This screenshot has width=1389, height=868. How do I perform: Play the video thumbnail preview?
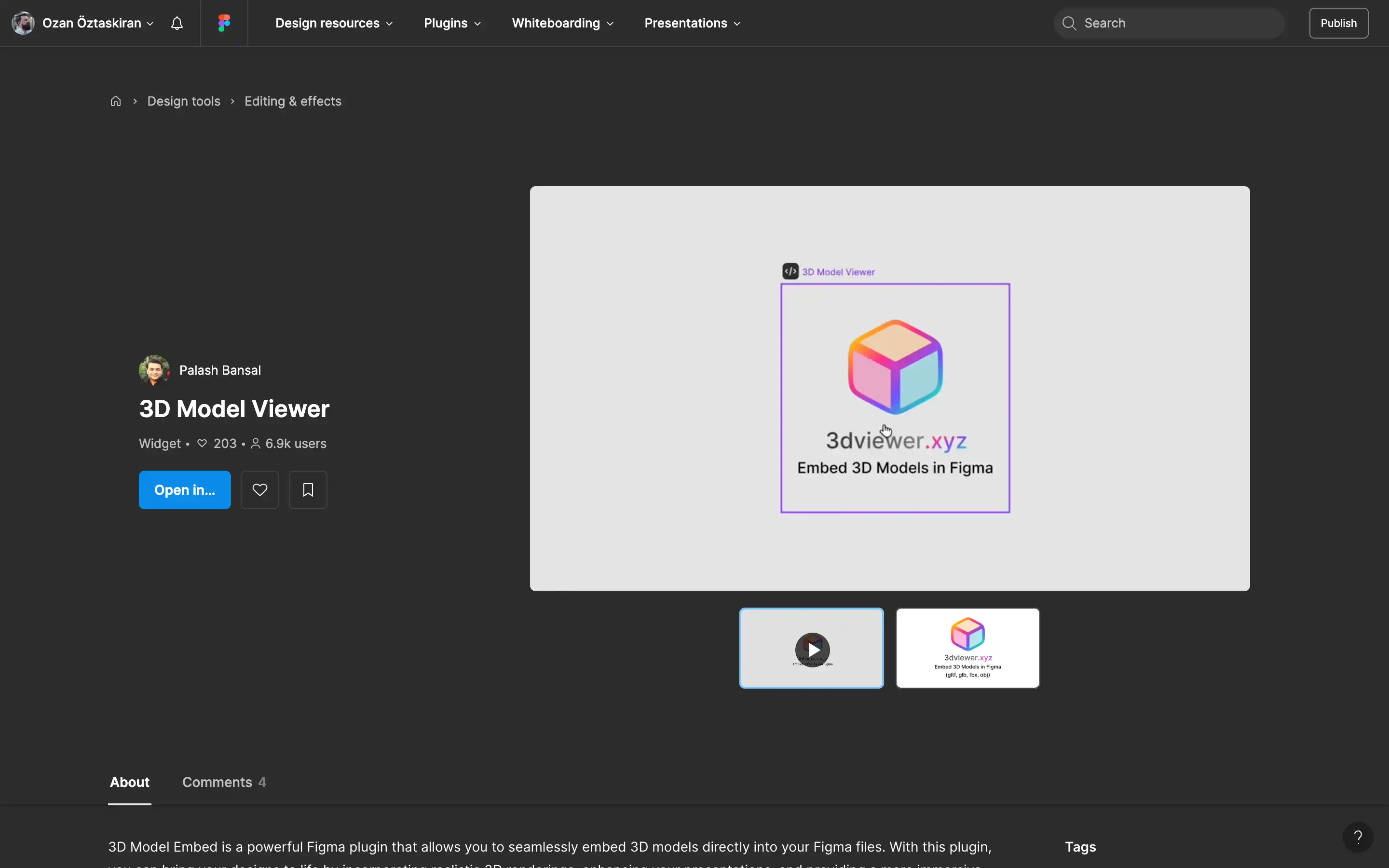pyautogui.click(x=812, y=648)
